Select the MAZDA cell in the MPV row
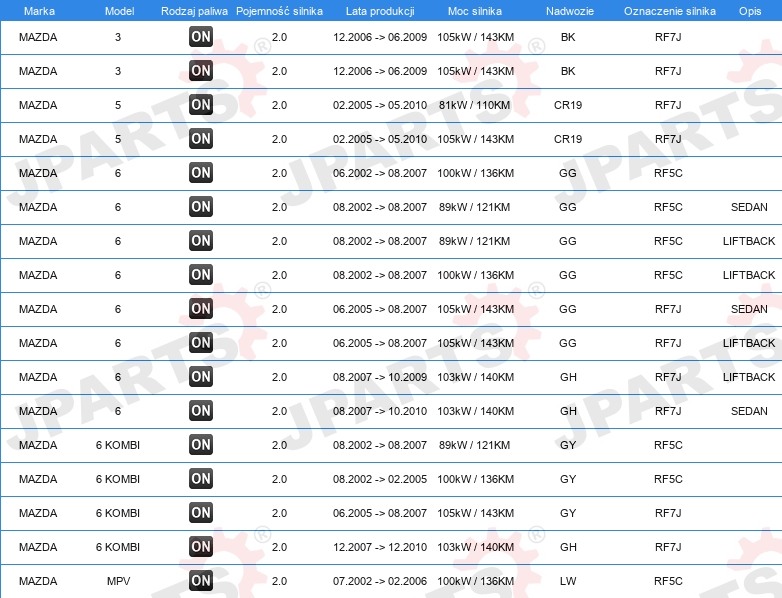This screenshot has height=598, width=782. (38, 581)
